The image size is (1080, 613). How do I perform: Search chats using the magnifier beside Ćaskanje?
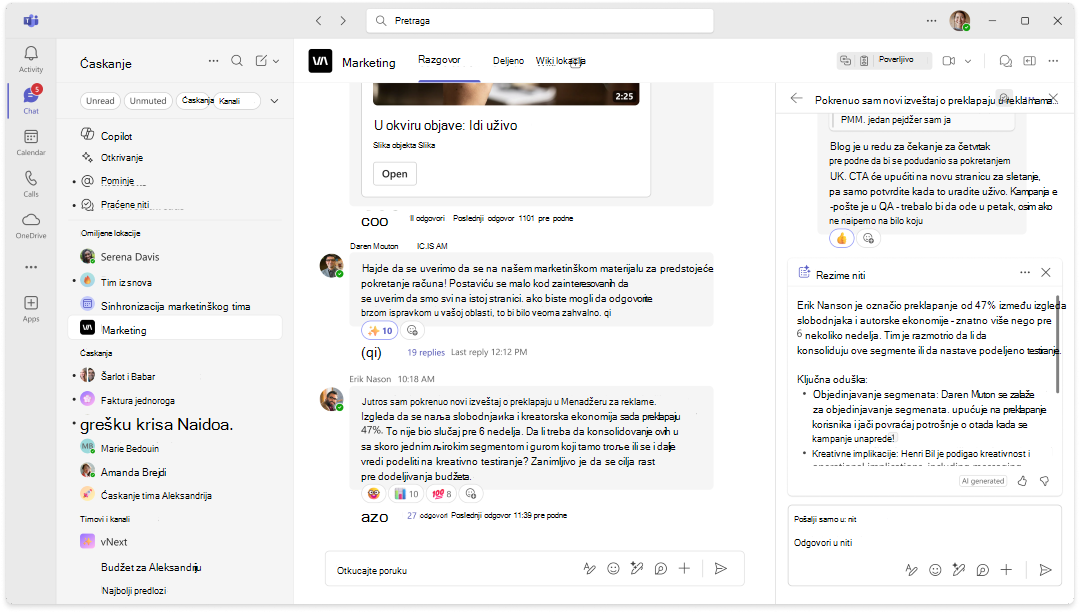(237, 61)
